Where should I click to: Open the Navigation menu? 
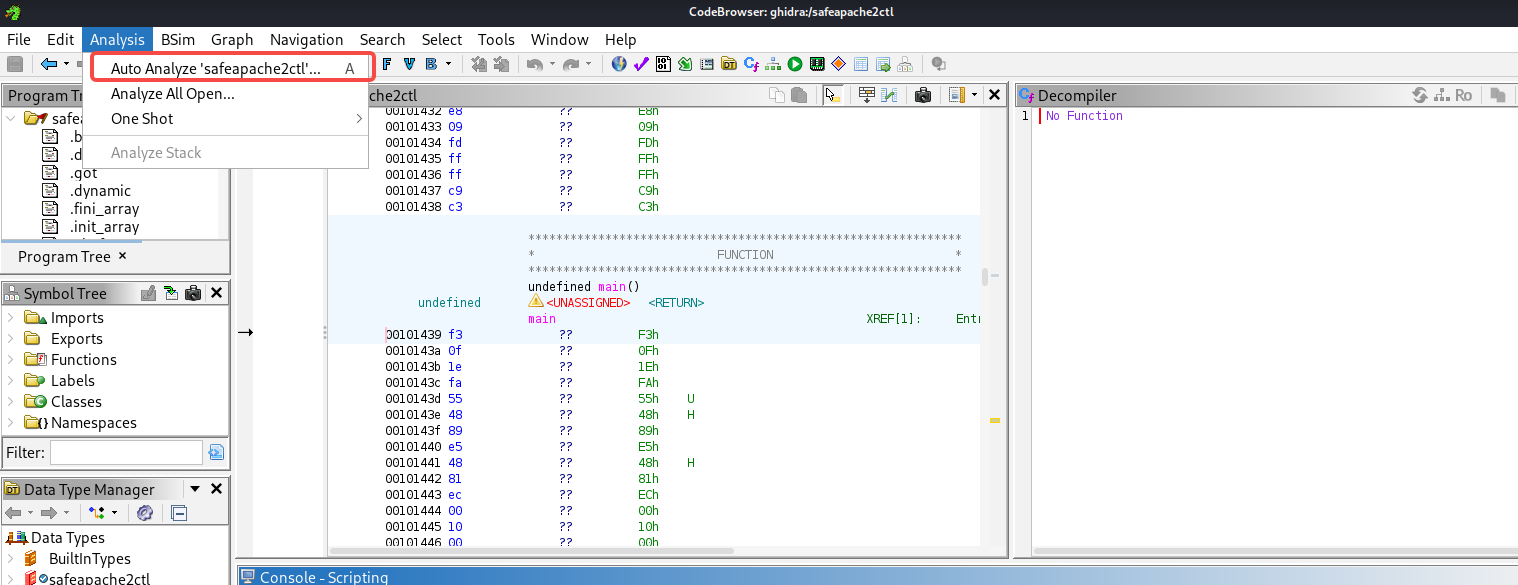click(306, 39)
